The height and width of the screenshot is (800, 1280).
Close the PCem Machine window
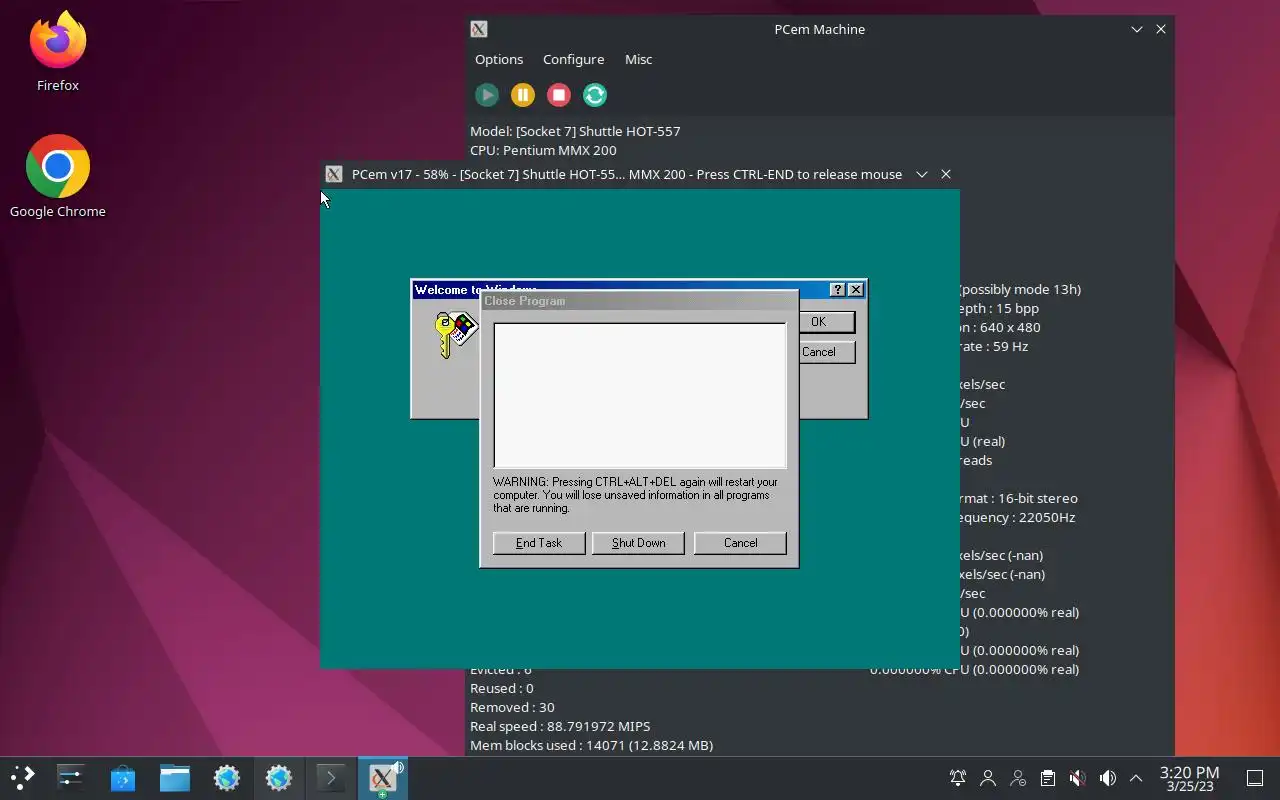point(1161,29)
